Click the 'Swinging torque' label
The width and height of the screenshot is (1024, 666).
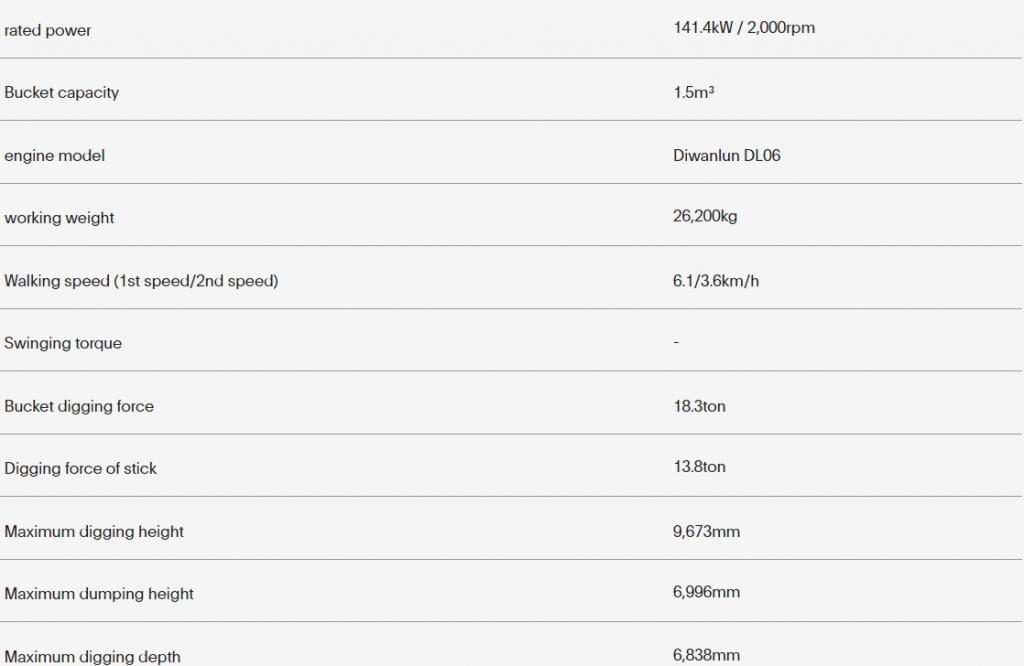tap(63, 343)
